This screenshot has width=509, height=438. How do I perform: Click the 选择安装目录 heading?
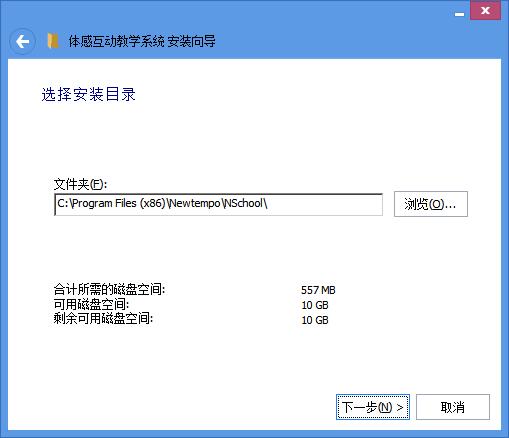[x=88, y=94]
